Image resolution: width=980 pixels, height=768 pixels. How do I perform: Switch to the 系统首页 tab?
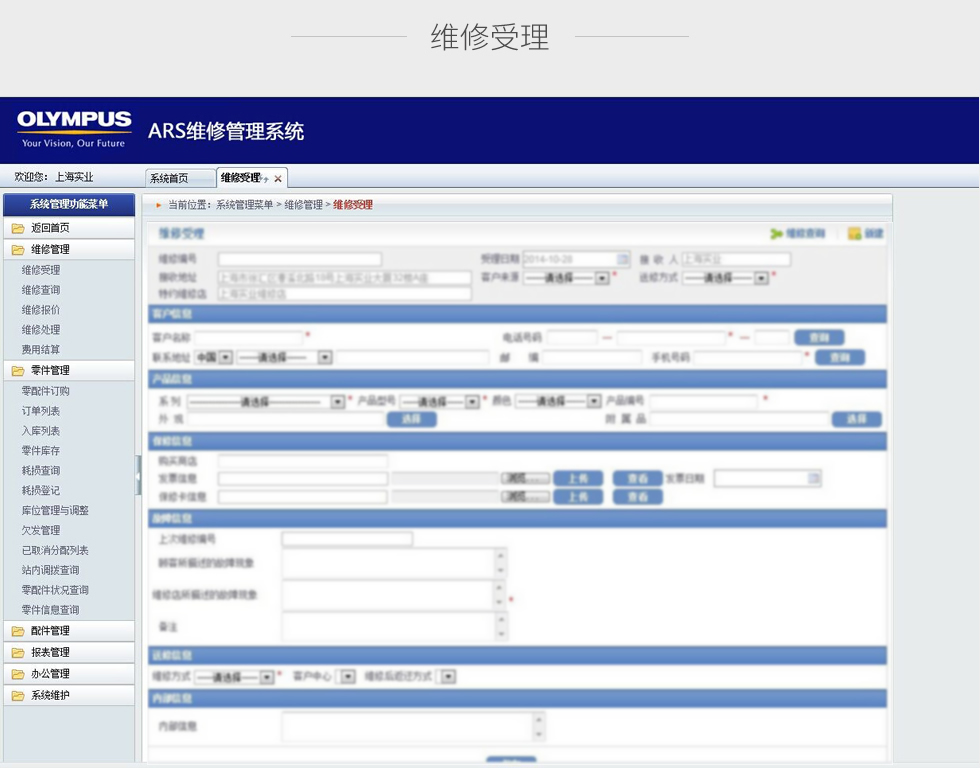tap(169, 179)
